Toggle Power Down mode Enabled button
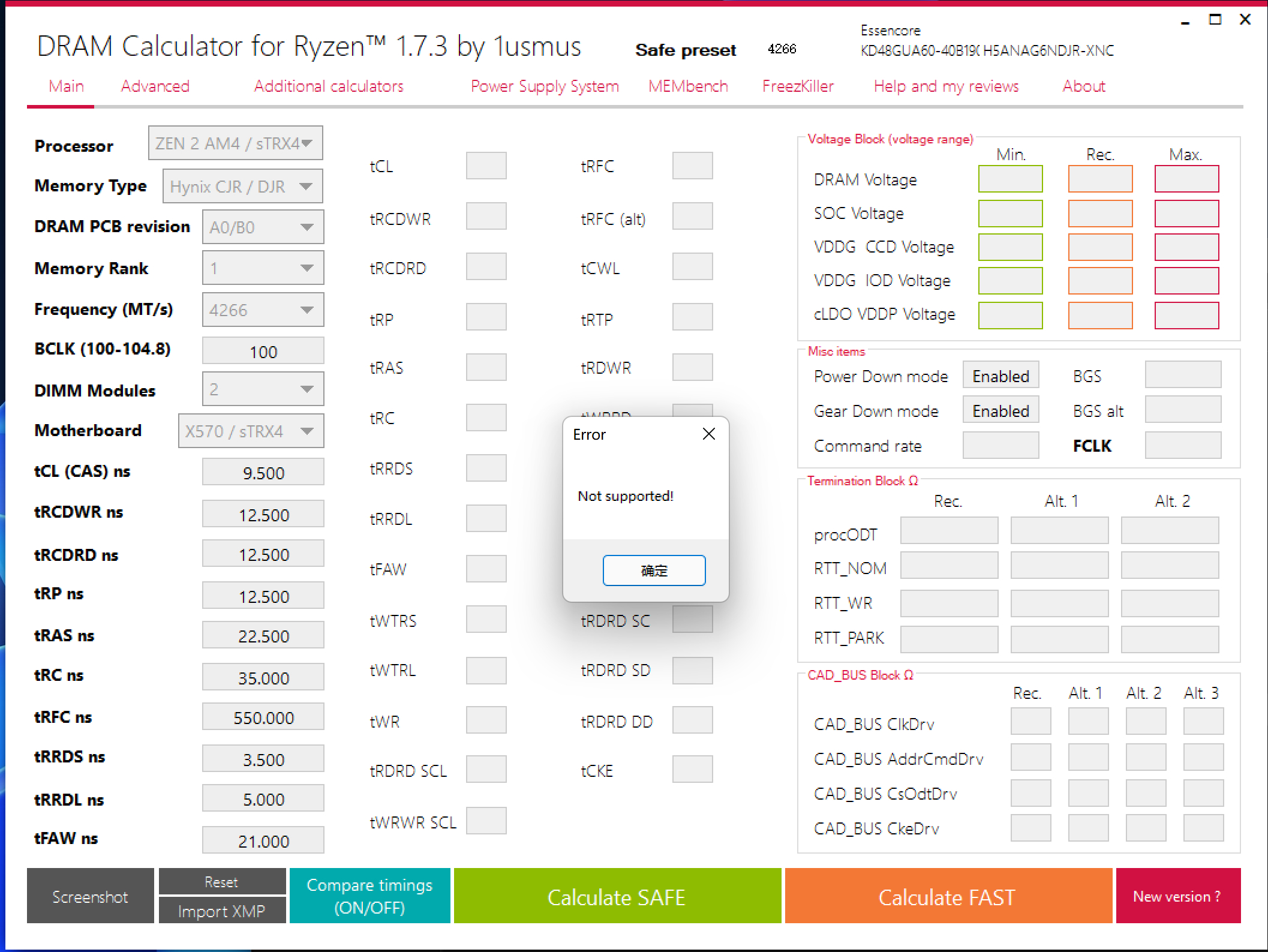 pyautogui.click(x=1000, y=376)
